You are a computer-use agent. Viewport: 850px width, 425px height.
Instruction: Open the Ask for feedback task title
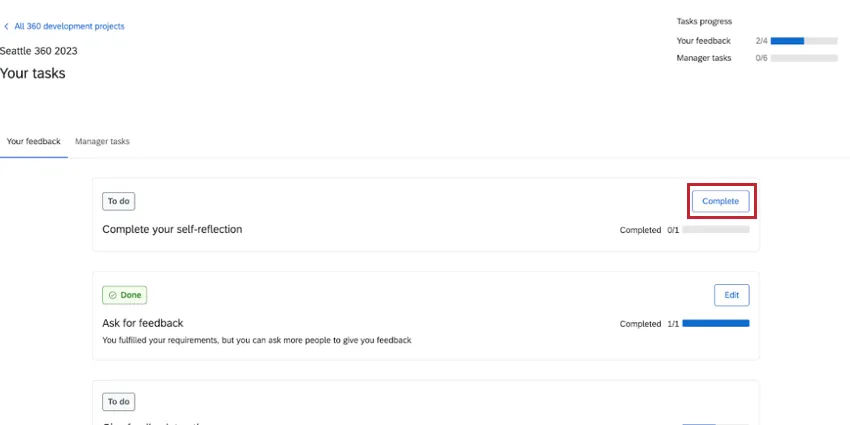click(x=143, y=323)
